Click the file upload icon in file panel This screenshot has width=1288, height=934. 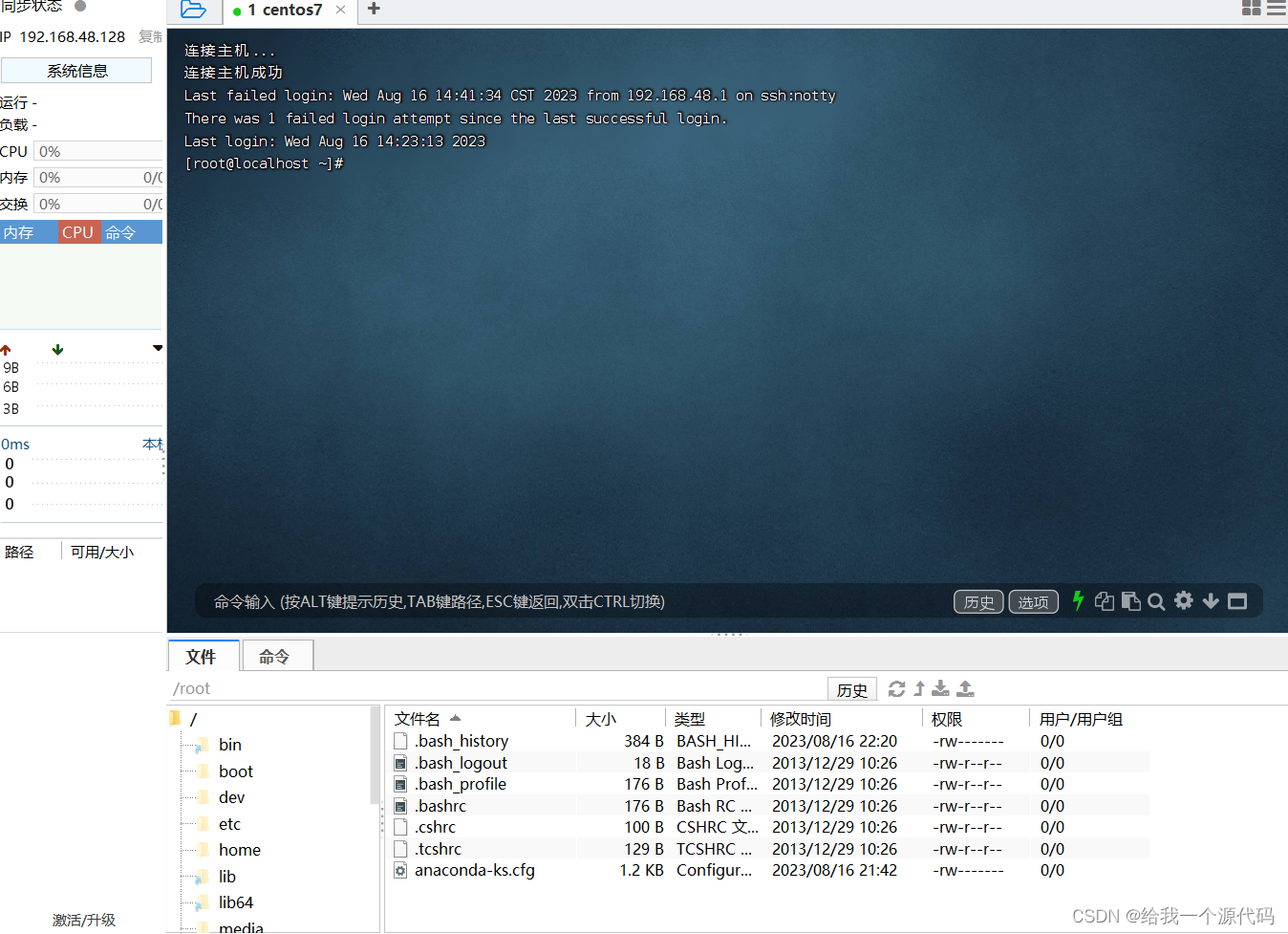(x=964, y=688)
